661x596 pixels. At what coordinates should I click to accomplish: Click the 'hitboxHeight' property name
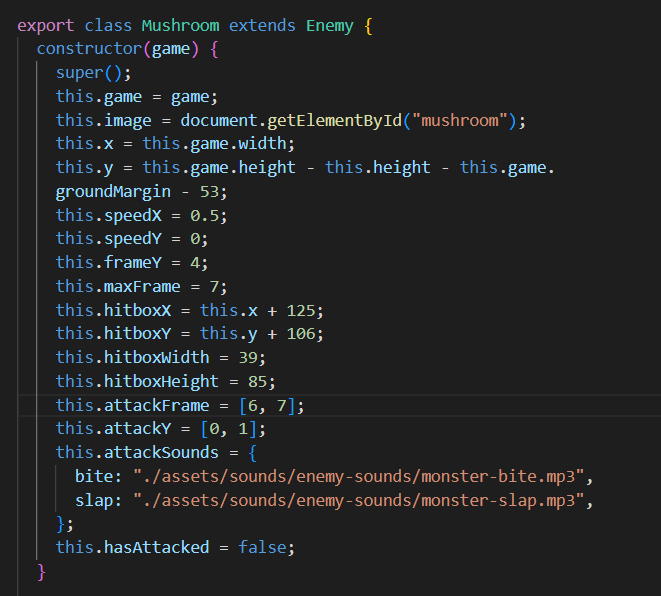coord(161,382)
